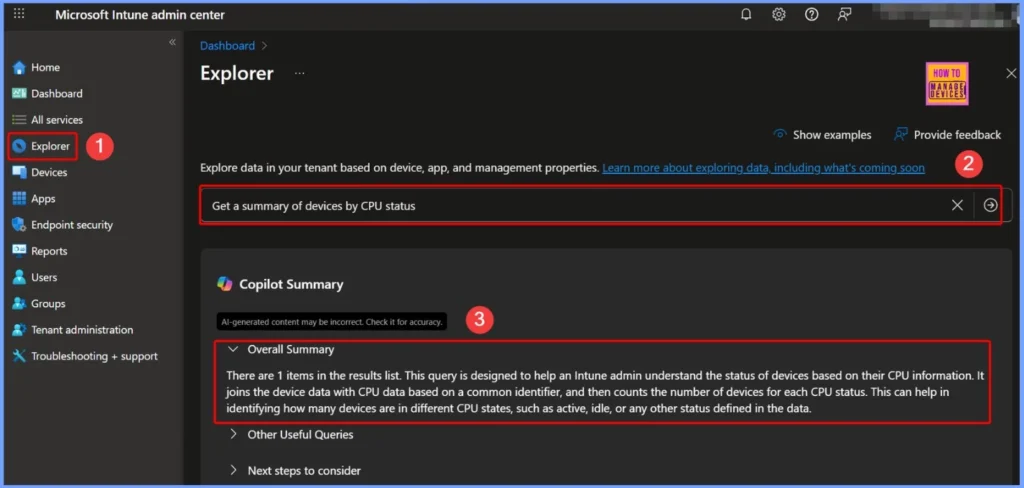Open the settings gear icon
Viewport: 1024px width, 488px height.
[778, 14]
